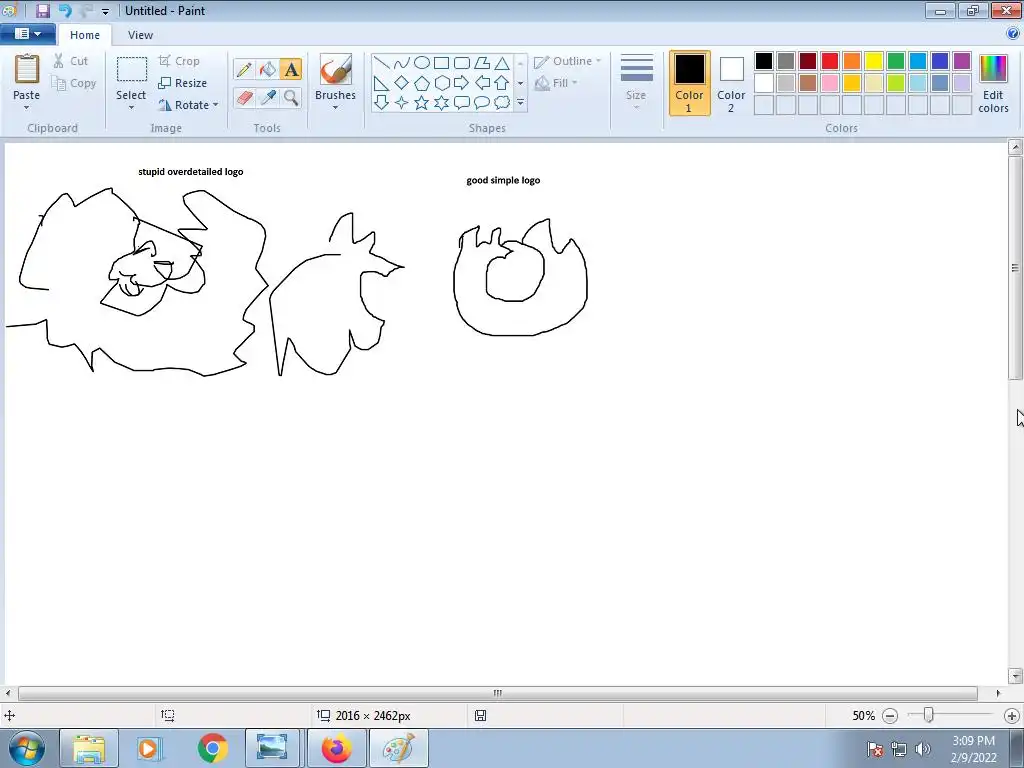
Task: Choose the Five-point star shape
Action: point(422,103)
